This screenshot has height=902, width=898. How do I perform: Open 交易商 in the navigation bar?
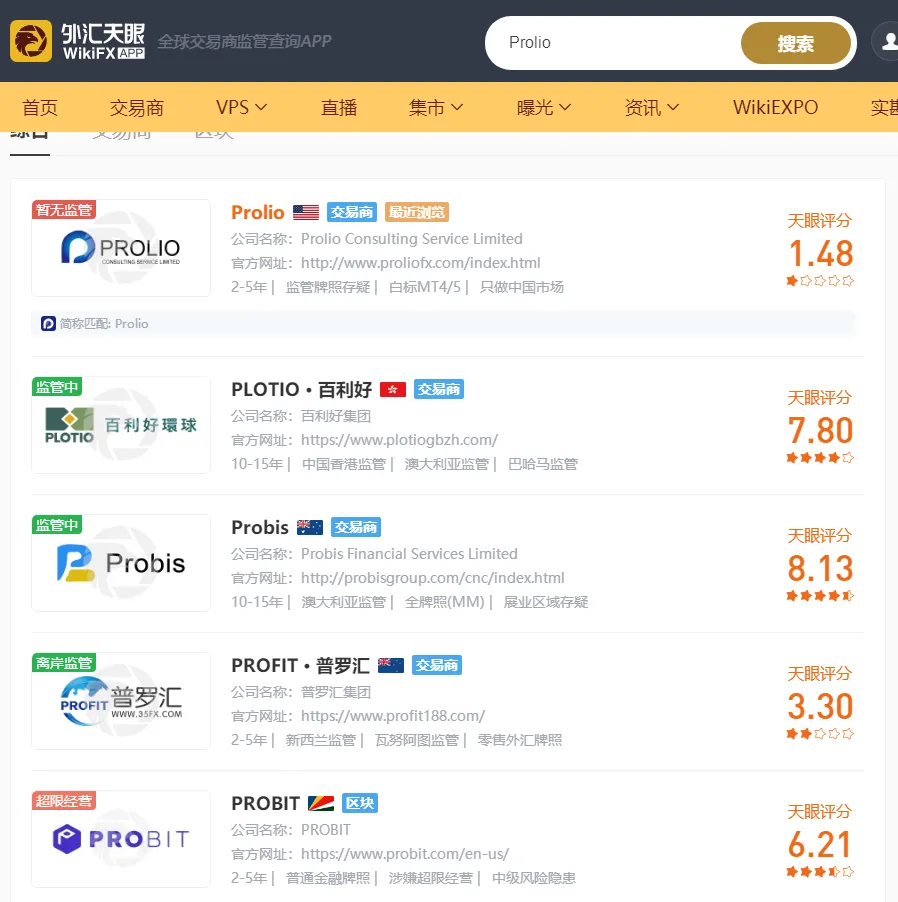pos(136,108)
